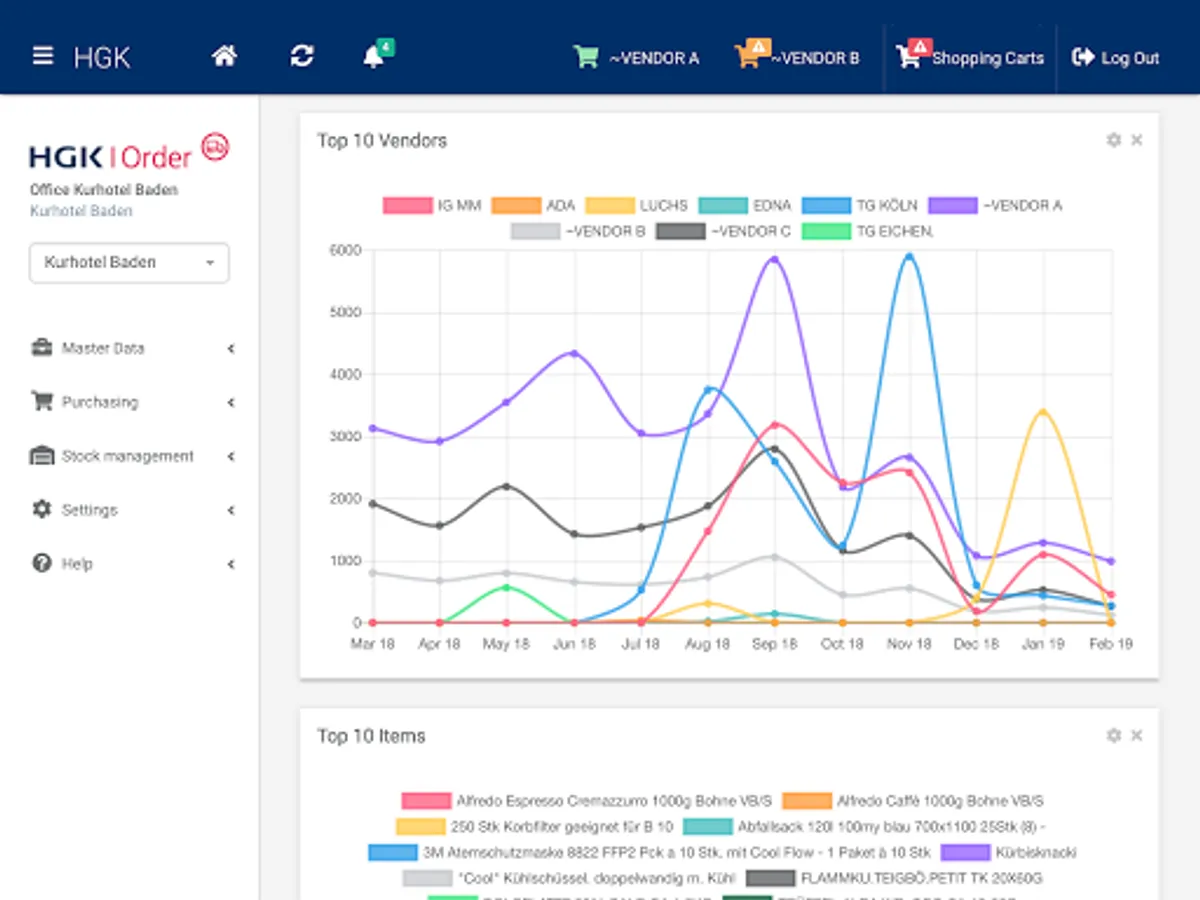
Task: Open the Top 10 Items settings gear
Action: [1113, 735]
